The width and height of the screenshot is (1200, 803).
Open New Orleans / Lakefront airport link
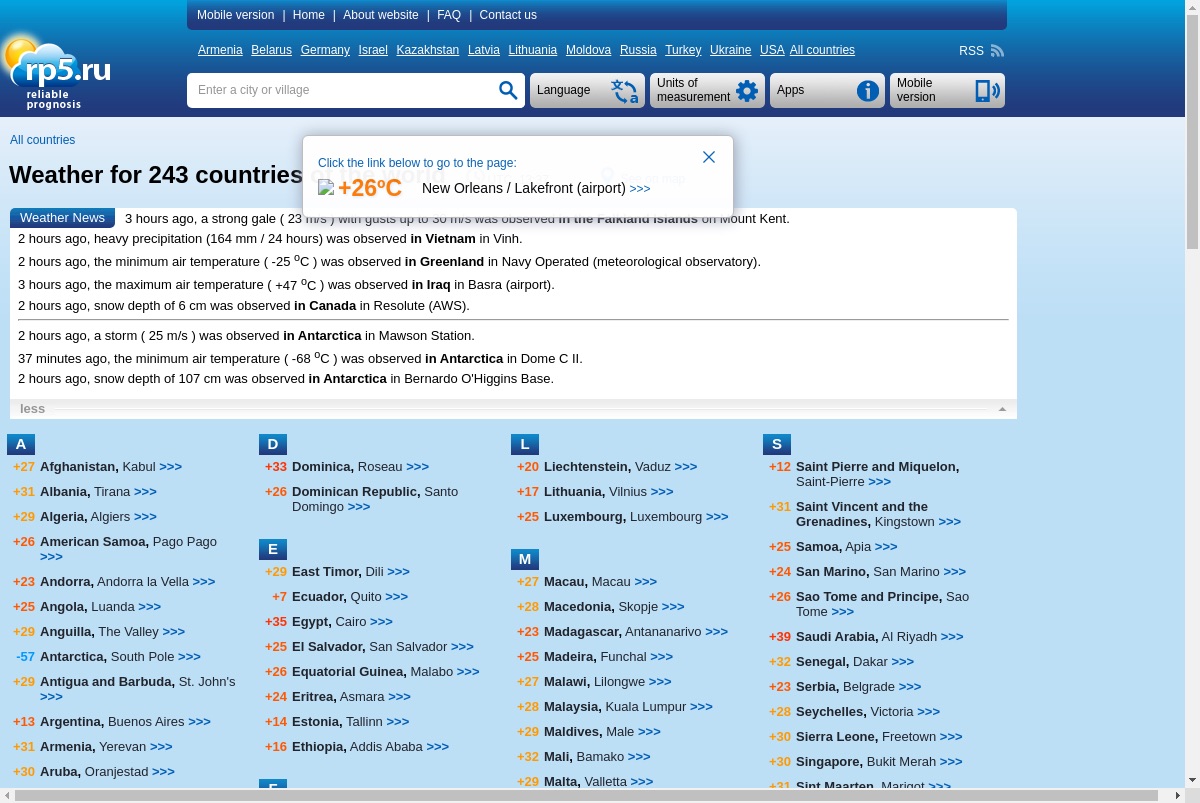click(524, 188)
